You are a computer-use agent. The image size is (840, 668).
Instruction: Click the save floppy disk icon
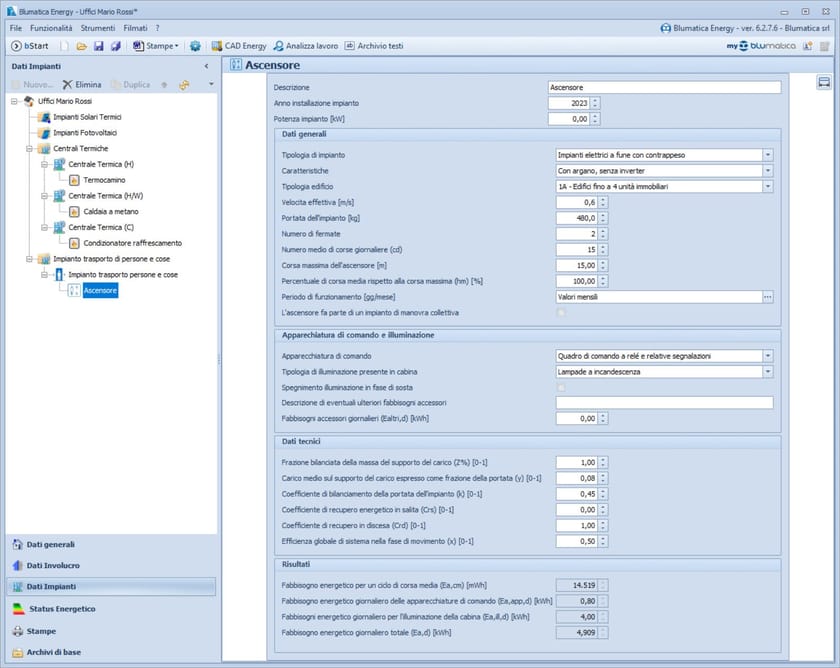[x=98, y=46]
